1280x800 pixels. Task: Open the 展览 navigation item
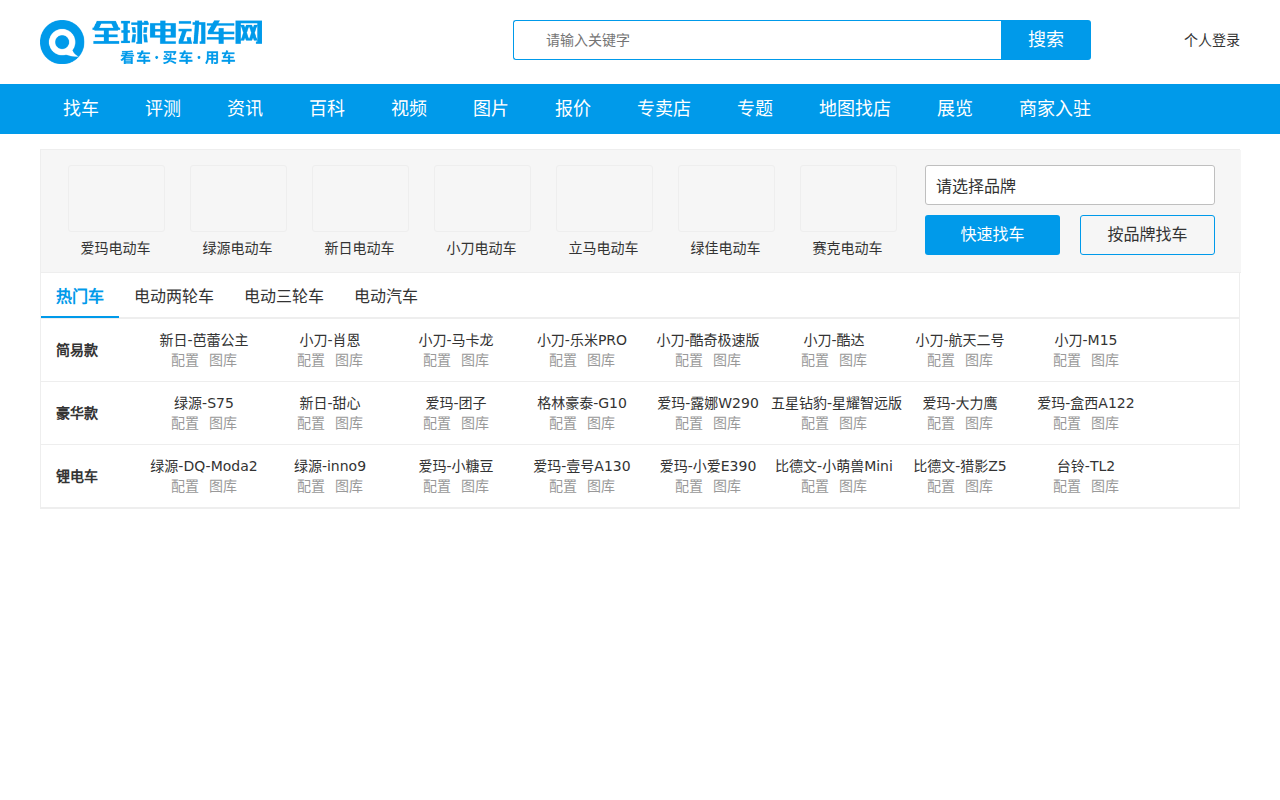pyautogui.click(x=955, y=109)
